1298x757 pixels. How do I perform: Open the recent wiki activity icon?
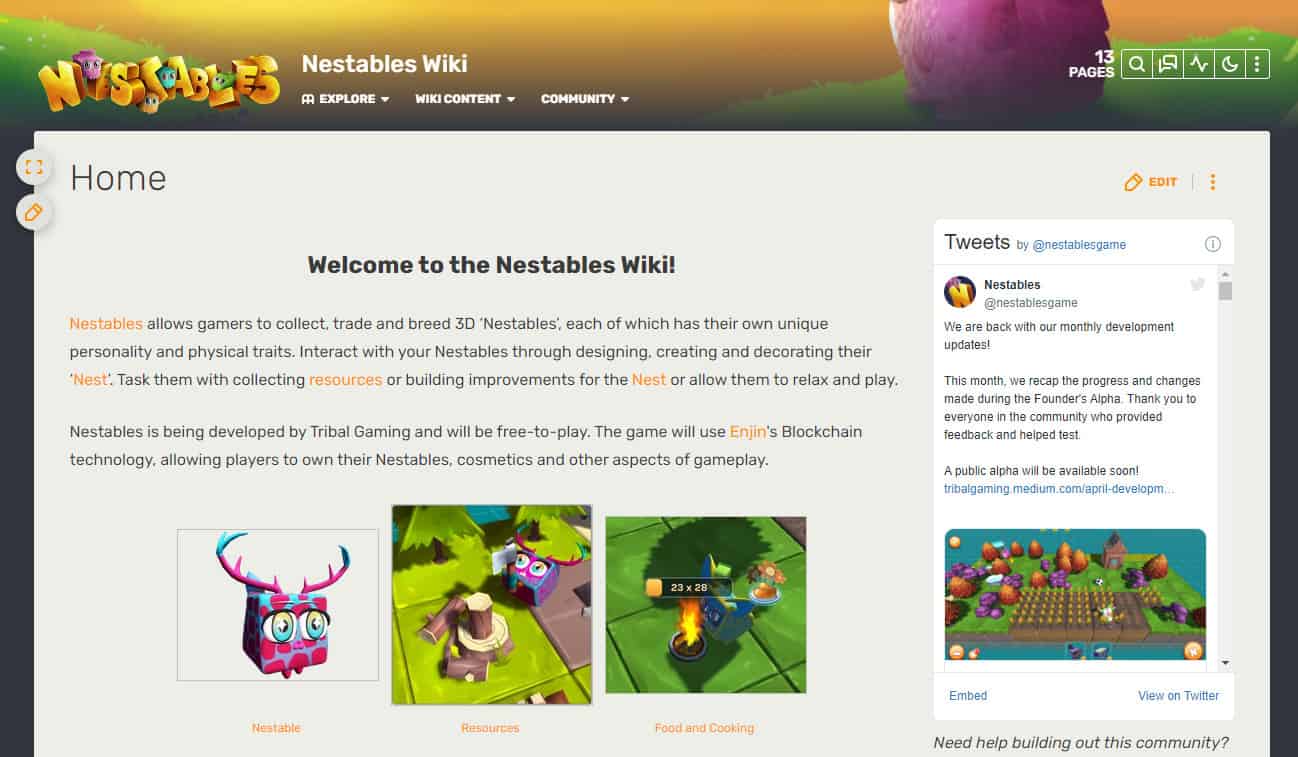pyautogui.click(x=1198, y=65)
